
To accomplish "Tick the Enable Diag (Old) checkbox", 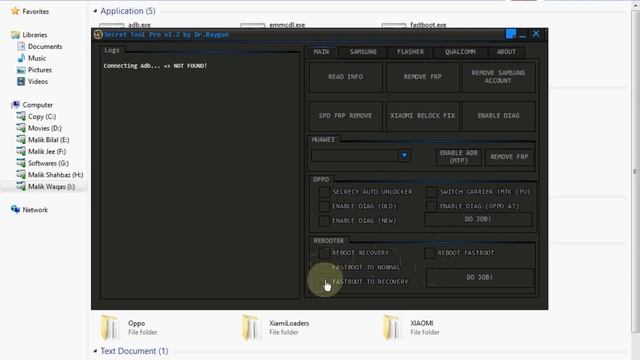I will 324,206.
